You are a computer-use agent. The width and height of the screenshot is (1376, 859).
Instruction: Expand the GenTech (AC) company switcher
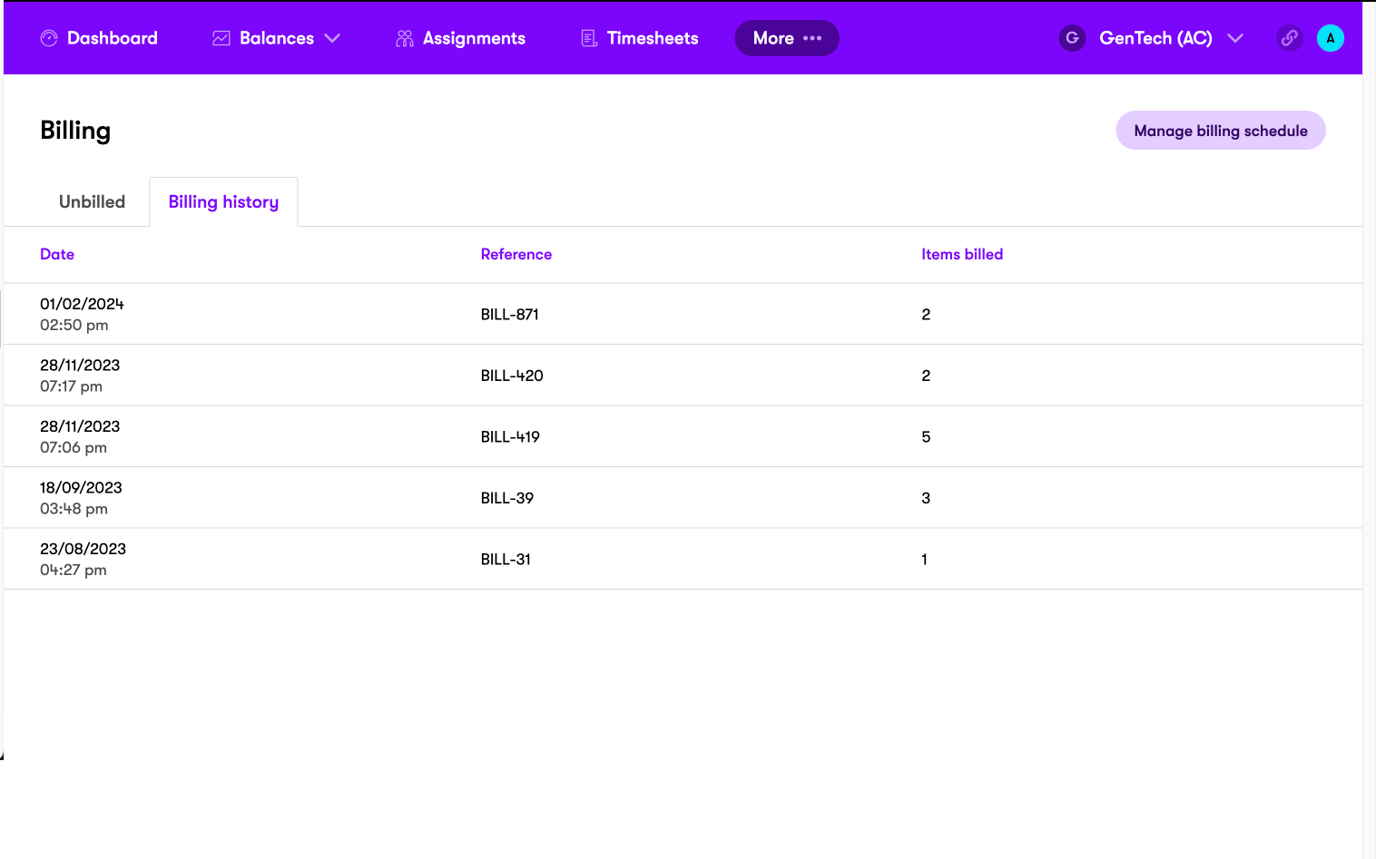(x=1235, y=38)
